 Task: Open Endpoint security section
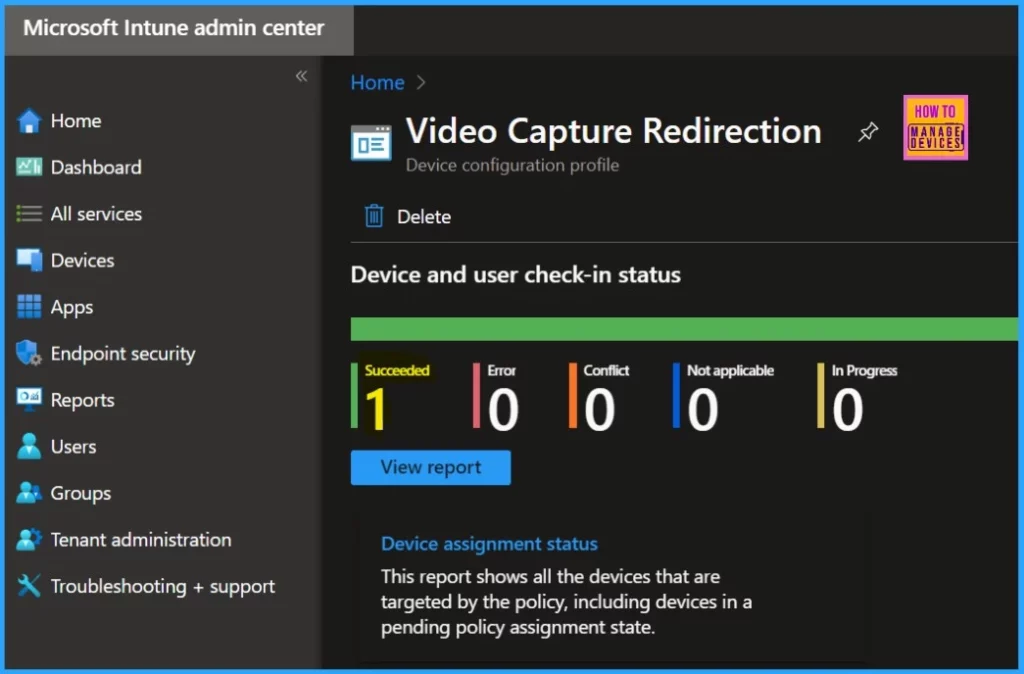123,353
